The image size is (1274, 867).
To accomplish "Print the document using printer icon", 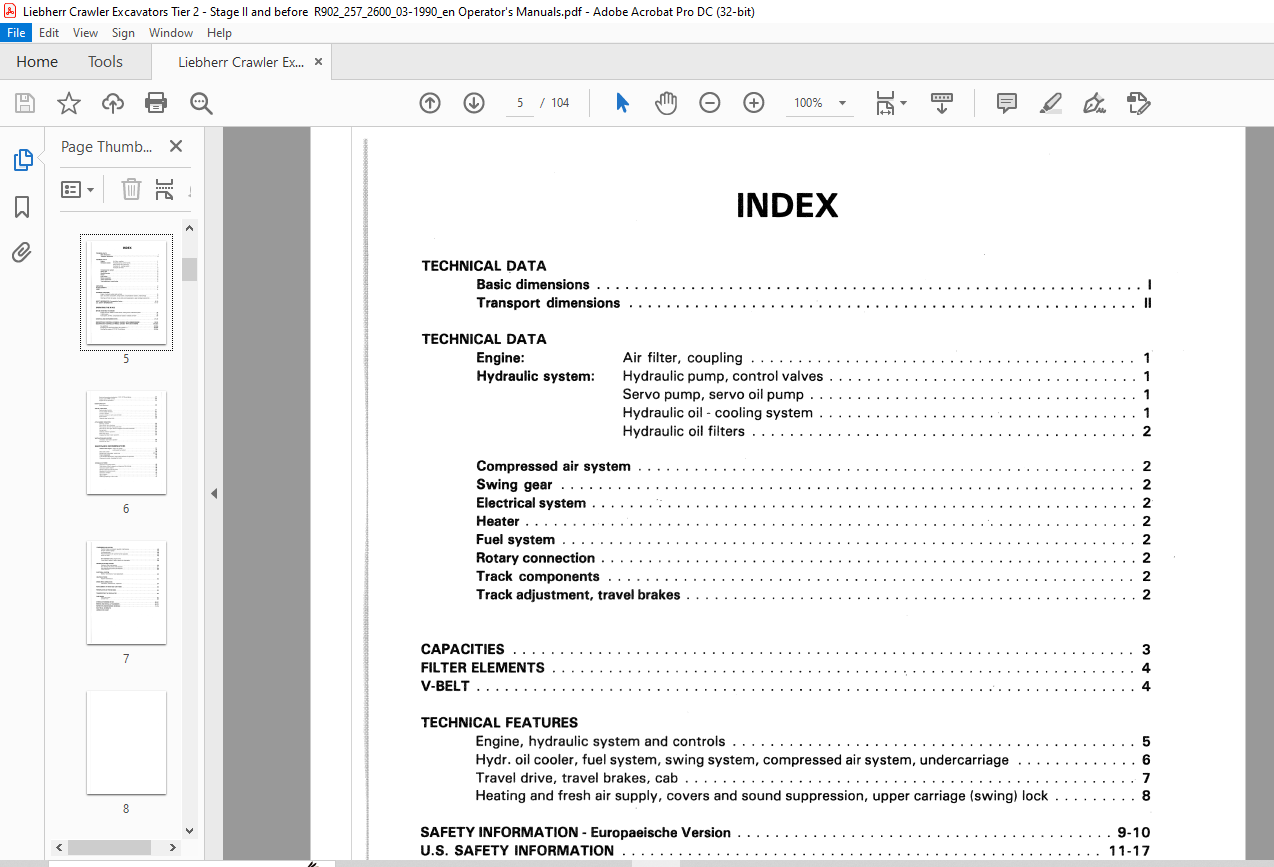I will click(156, 103).
